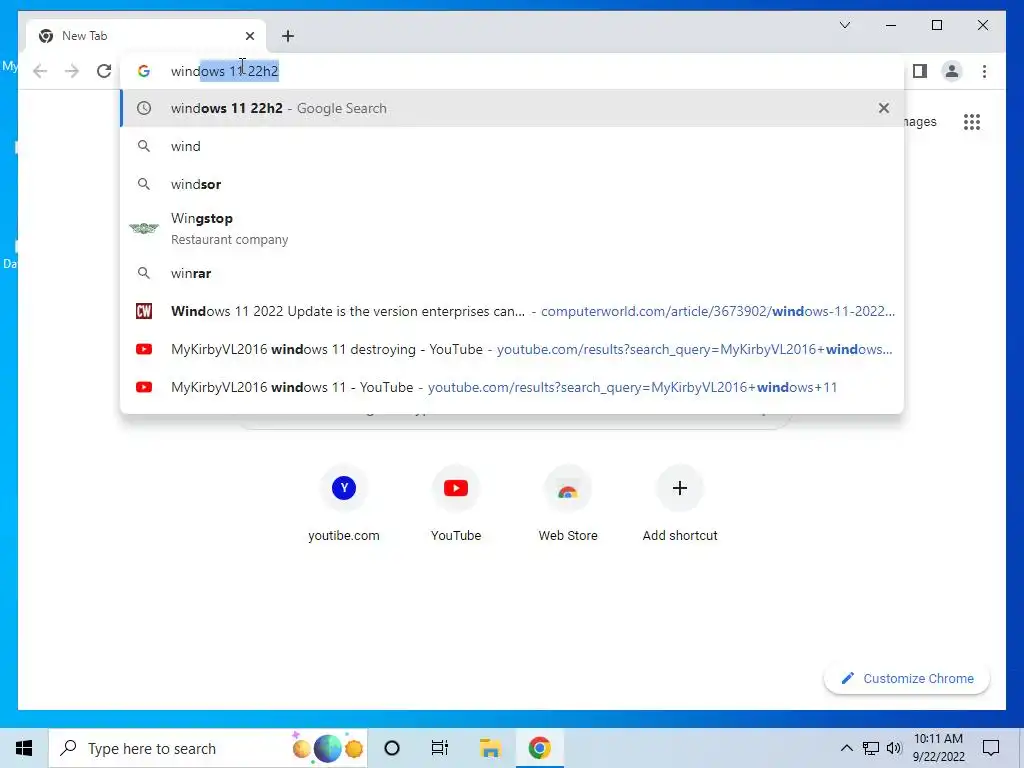The width and height of the screenshot is (1024, 768).
Task: Open Task View on the taskbar
Action: (x=440, y=748)
